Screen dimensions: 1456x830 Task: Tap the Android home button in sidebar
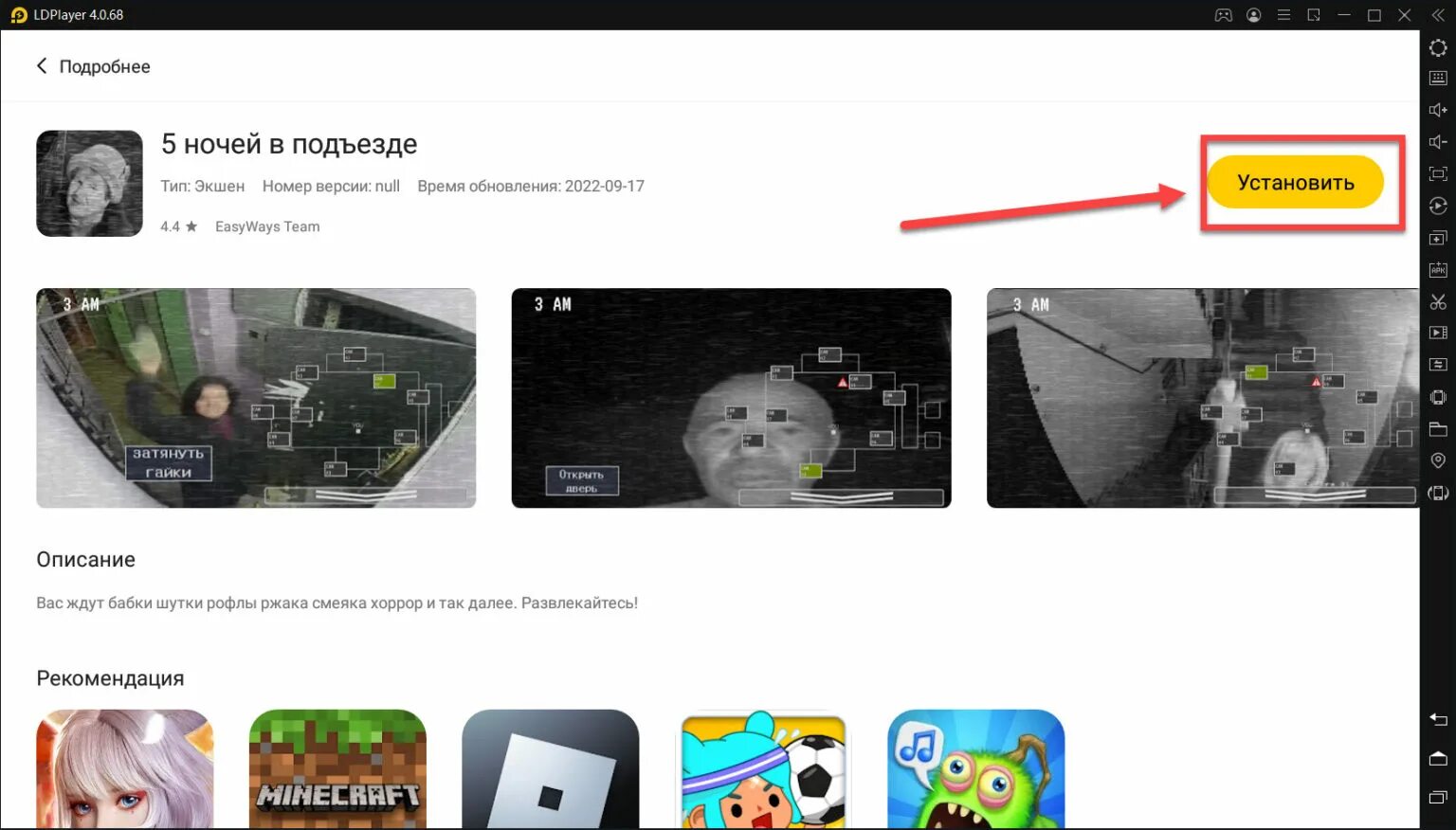pyautogui.click(x=1438, y=758)
